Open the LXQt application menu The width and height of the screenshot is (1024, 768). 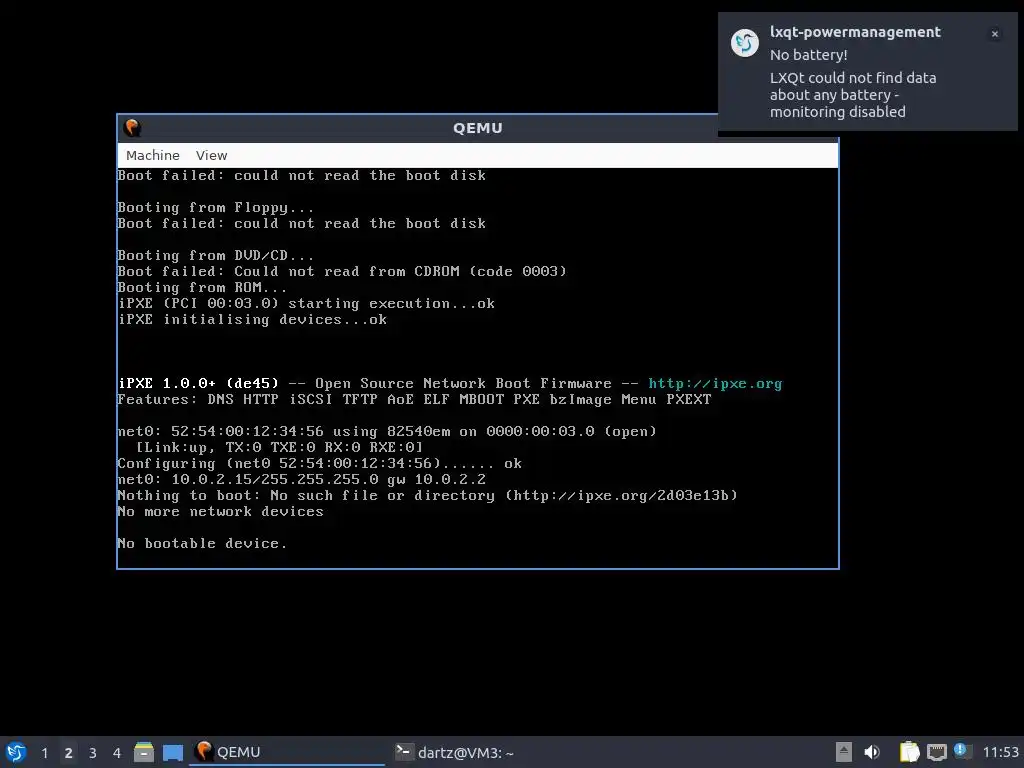tap(16, 752)
